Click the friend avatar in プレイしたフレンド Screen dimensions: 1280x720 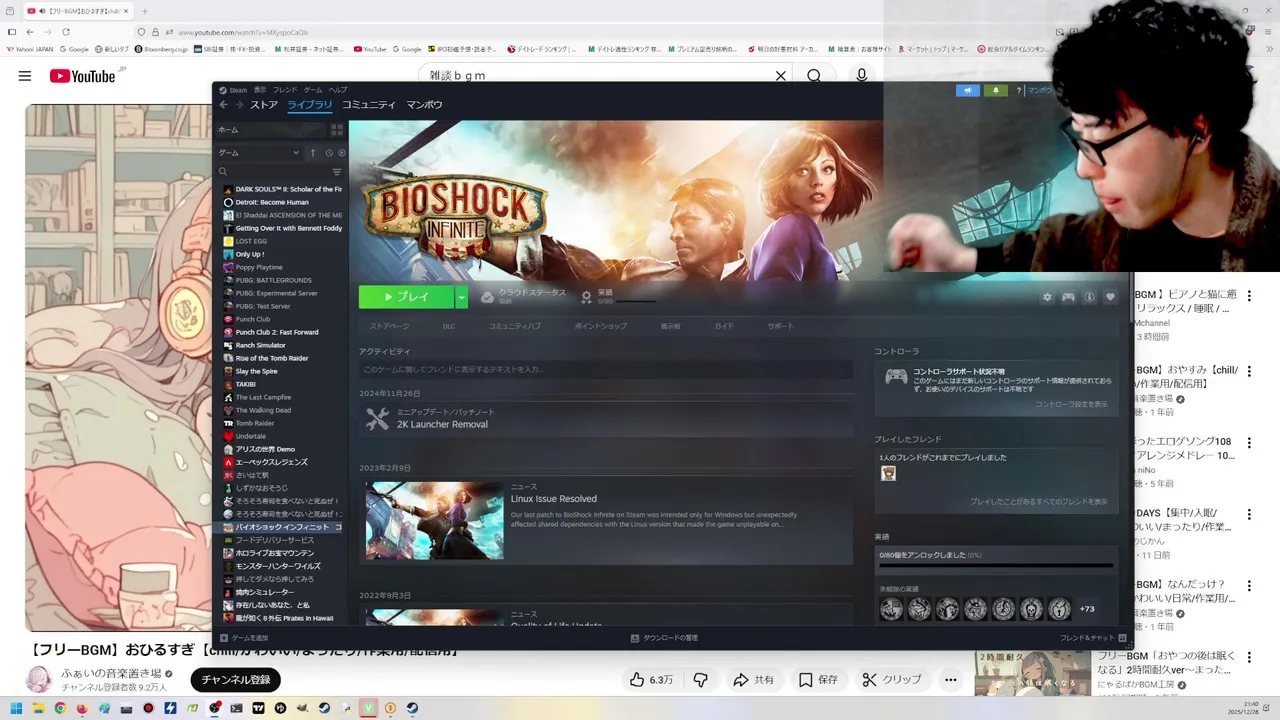[x=888, y=473]
